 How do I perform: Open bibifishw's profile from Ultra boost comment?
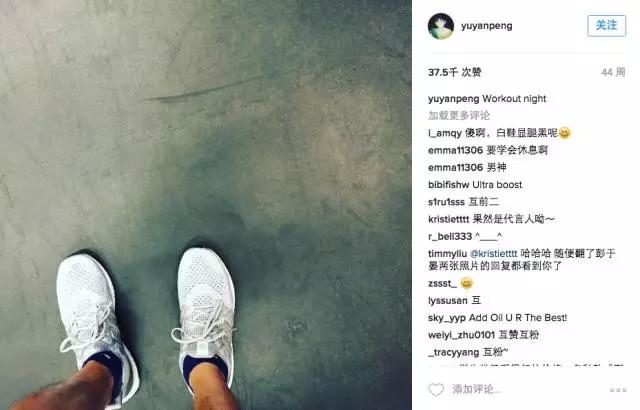click(x=449, y=185)
